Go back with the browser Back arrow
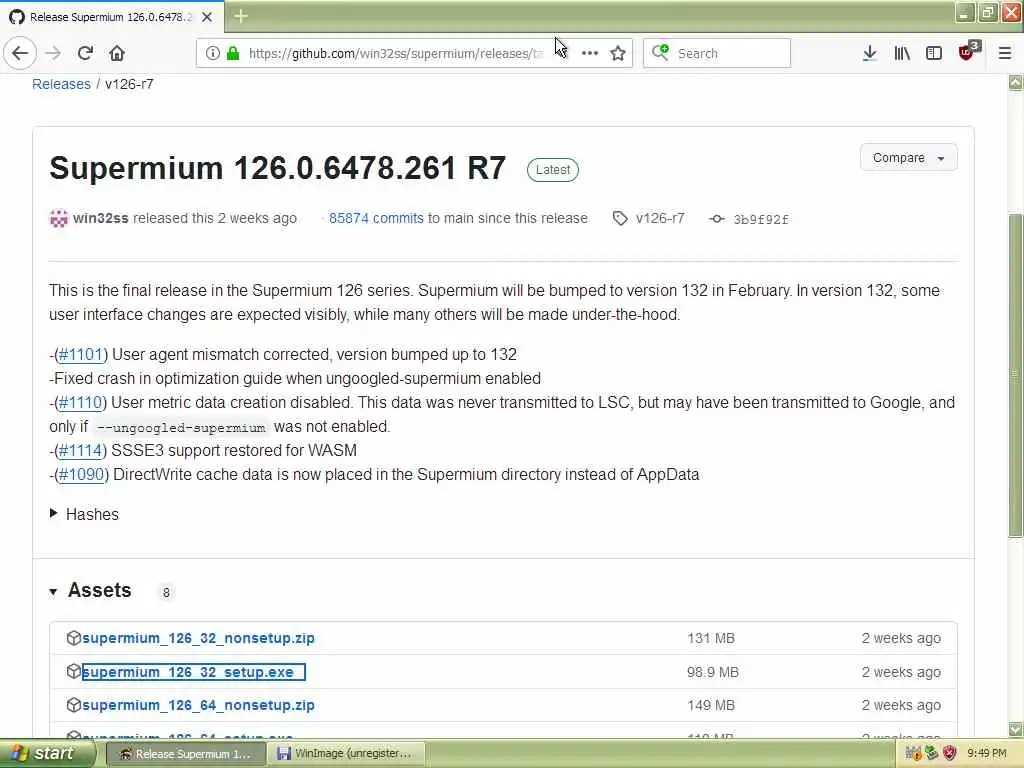Viewport: 1024px width, 768px height. [x=20, y=53]
